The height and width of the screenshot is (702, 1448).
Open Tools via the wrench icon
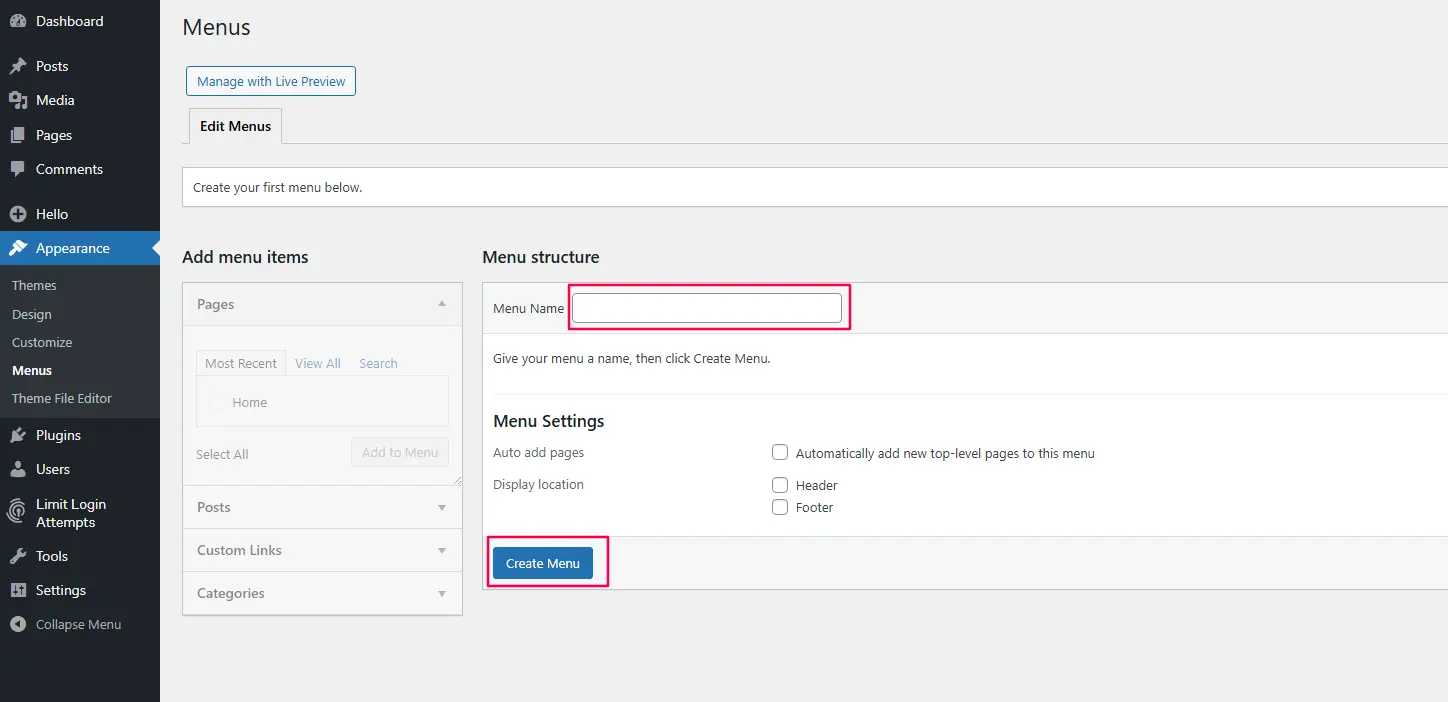coord(18,555)
